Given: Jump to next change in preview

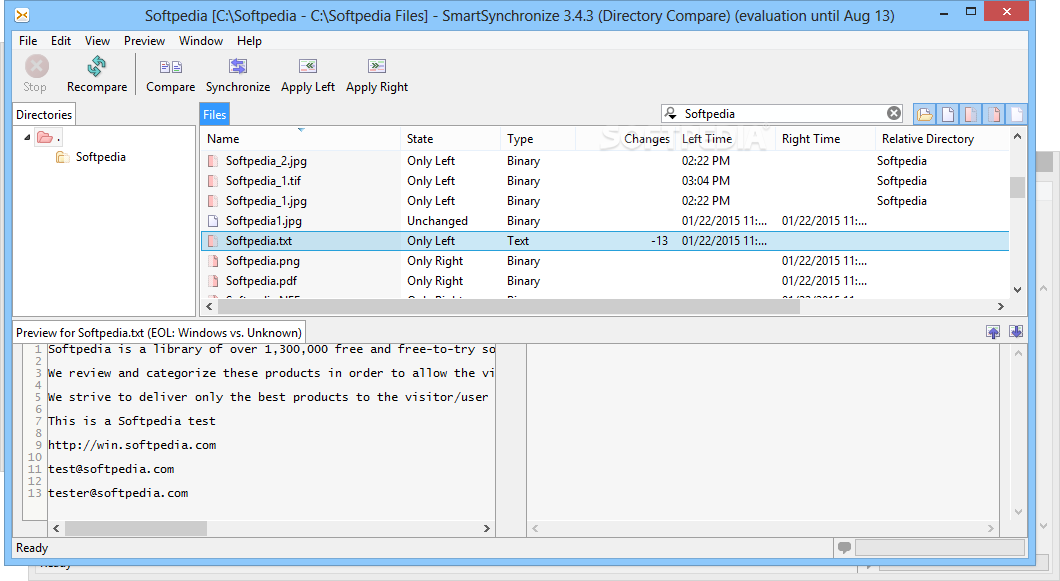Looking at the screenshot, I should [x=1015, y=331].
